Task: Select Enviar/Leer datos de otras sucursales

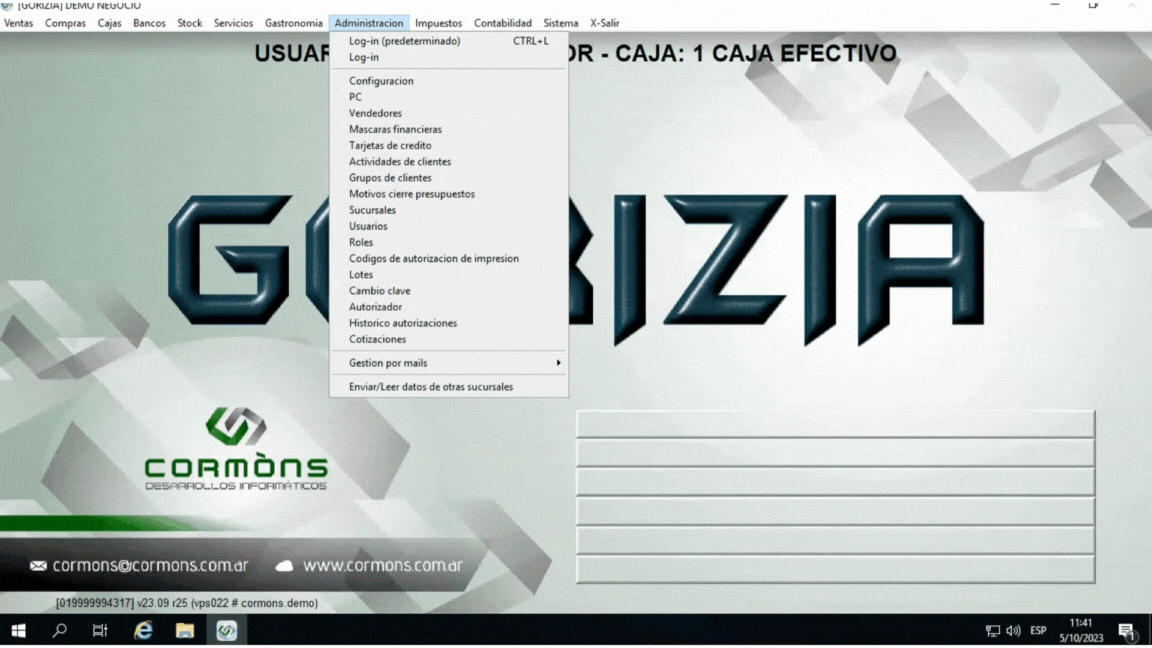Action: (449, 386)
